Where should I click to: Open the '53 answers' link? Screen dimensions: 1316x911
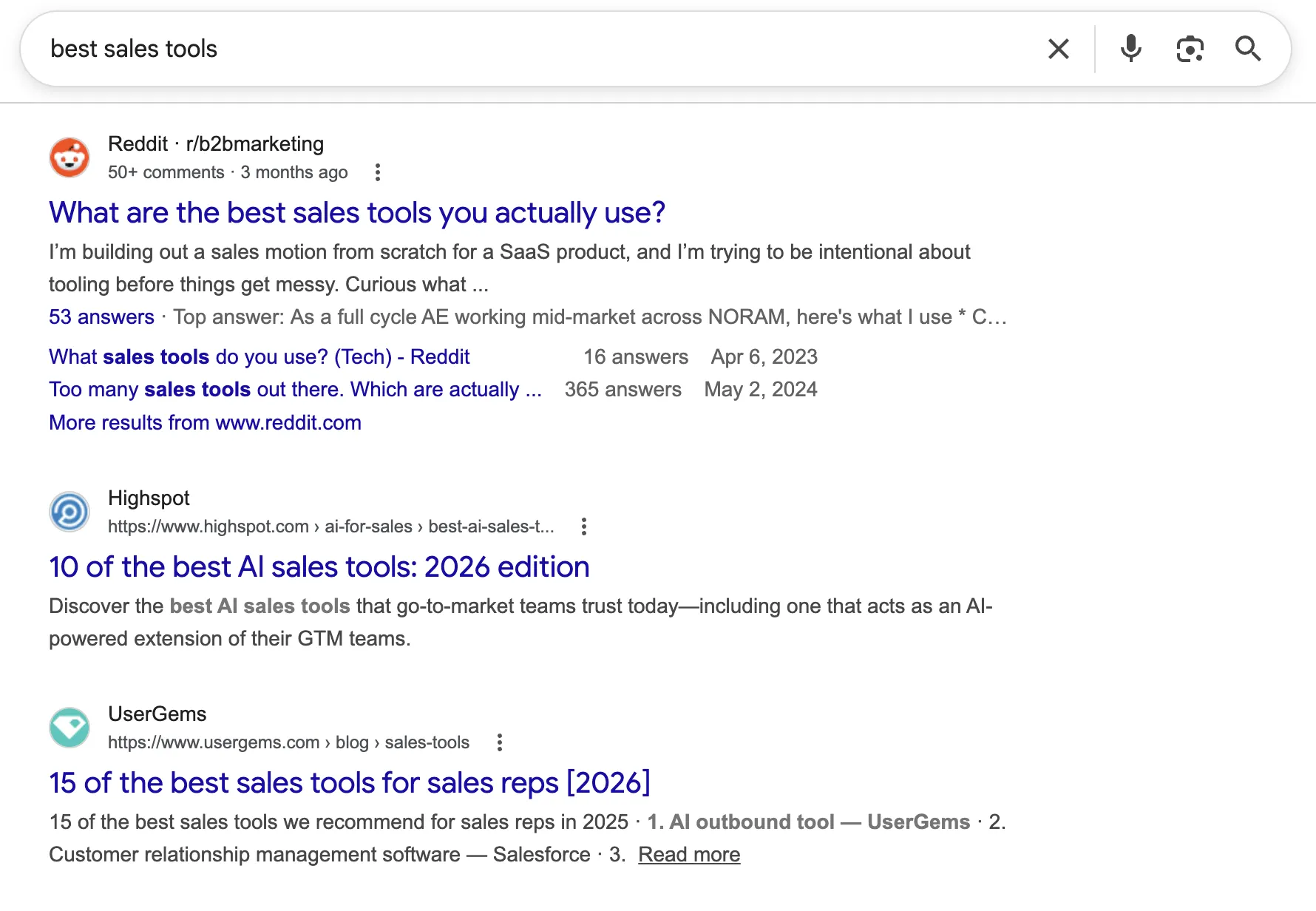click(x=101, y=317)
